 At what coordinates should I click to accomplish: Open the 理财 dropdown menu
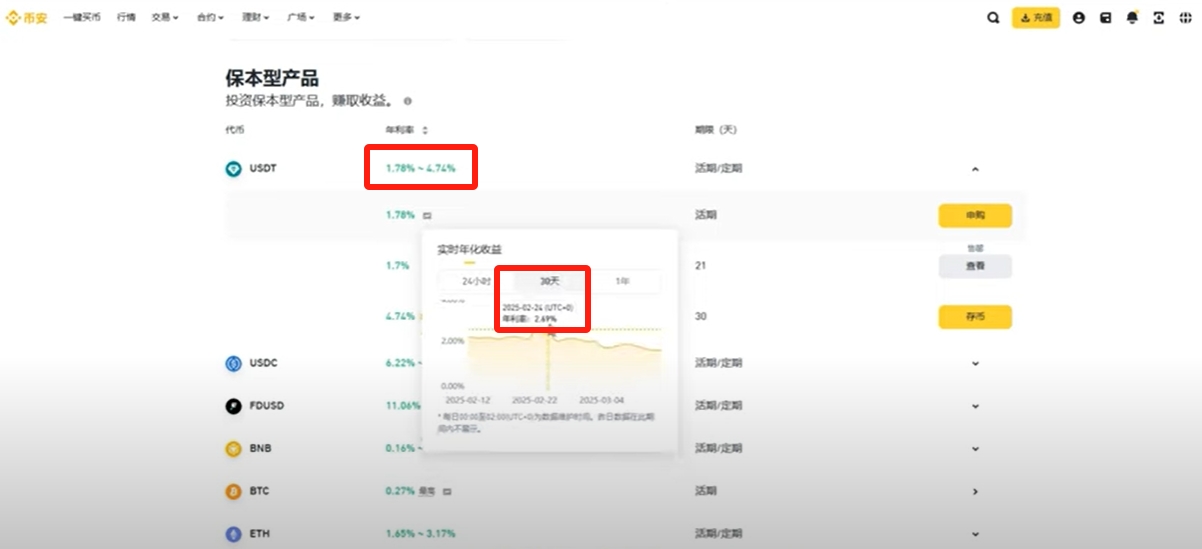click(x=256, y=17)
